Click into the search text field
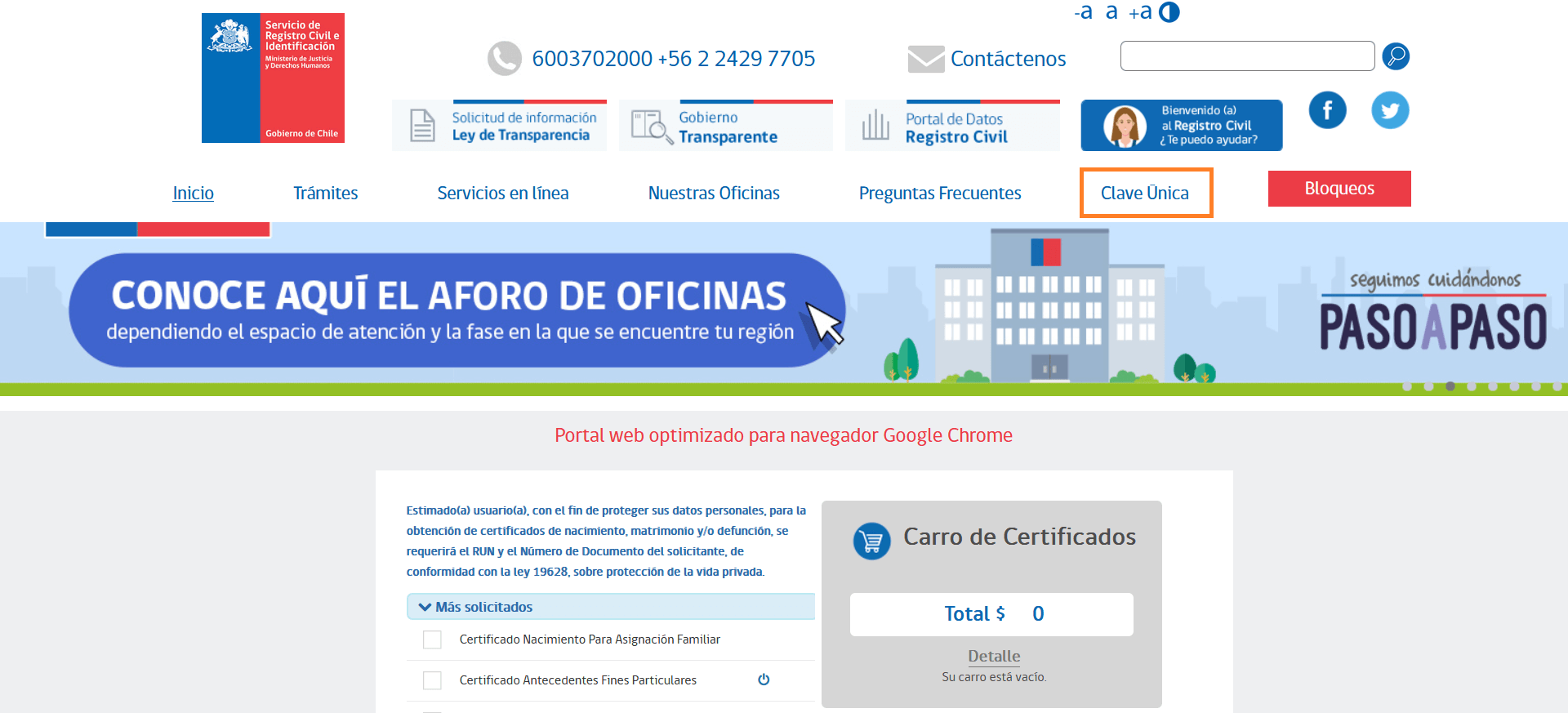The image size is (1568, 713). [x=1247, y=56]
